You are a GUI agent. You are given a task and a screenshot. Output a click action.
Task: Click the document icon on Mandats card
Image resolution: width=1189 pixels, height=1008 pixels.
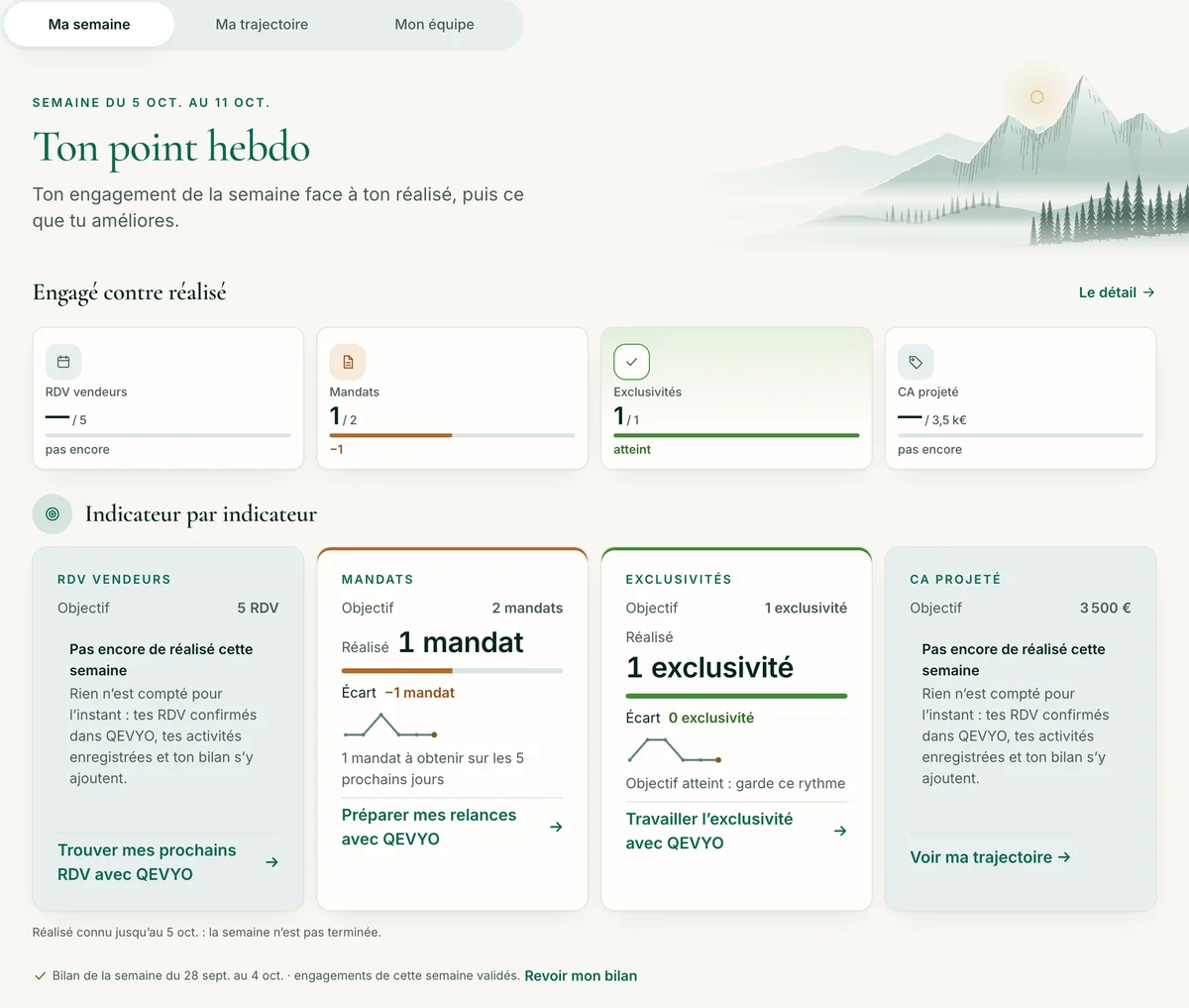pyautogui.click(x=348, y=362)
